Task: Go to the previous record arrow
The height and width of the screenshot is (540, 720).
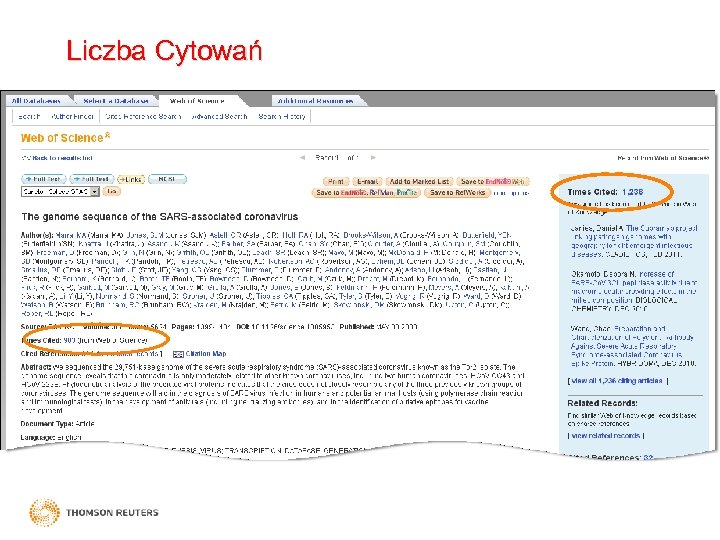Action: point(302,158)
